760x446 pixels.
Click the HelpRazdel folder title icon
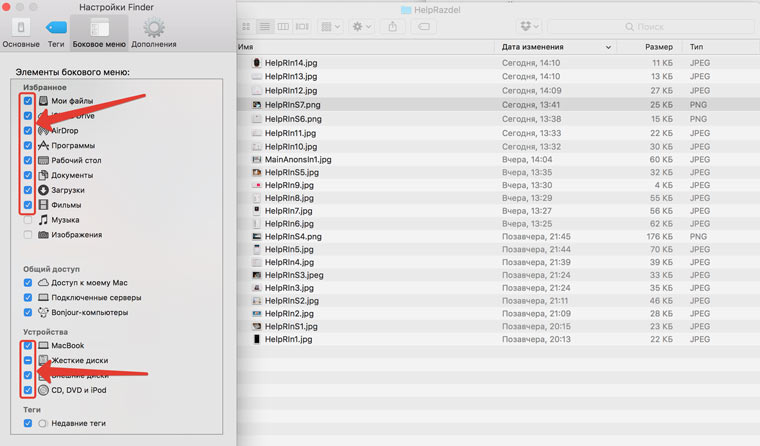point(406,10)
